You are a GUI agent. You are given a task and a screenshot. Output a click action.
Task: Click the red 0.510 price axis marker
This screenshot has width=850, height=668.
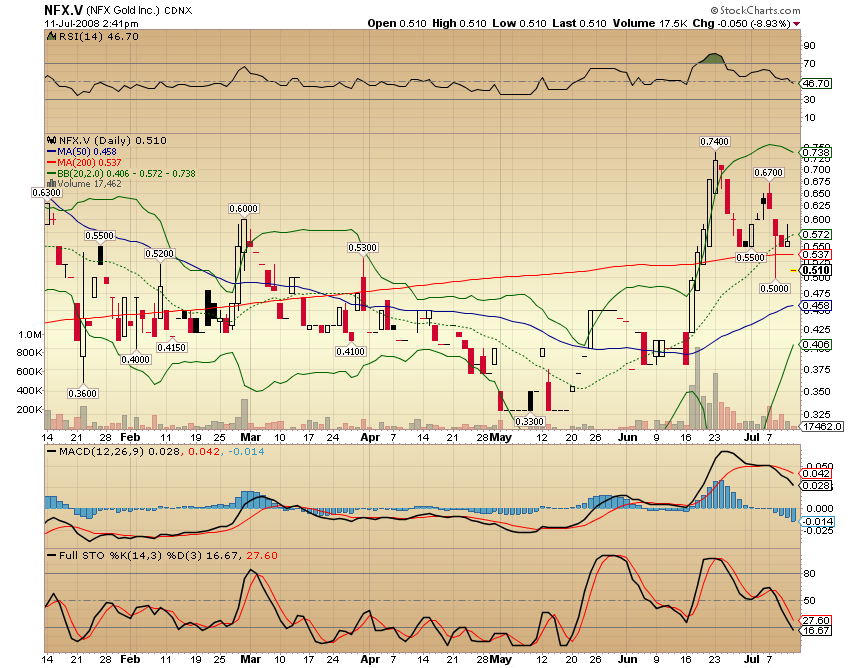[817, 271]
